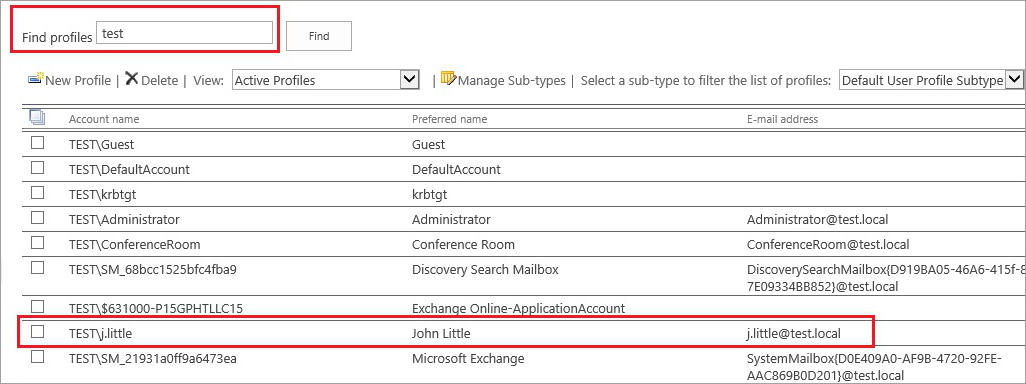Click the New Profile link
Image resolution: width=1026 pixels, height=384 pixels.
78,80
